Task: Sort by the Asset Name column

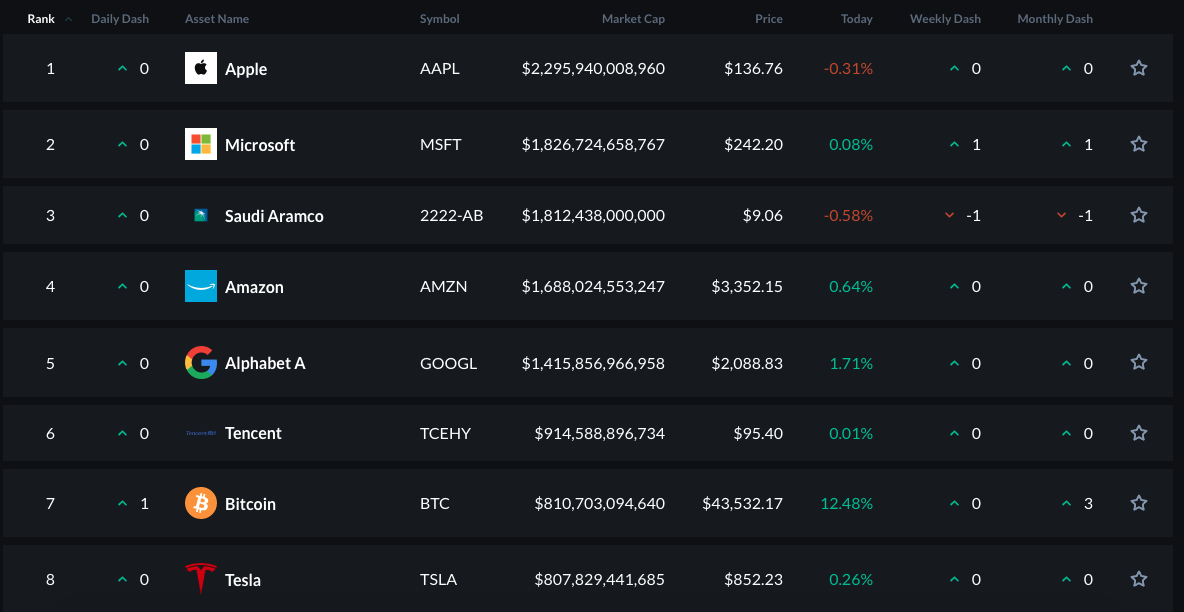Action: (x=217, y=19)
